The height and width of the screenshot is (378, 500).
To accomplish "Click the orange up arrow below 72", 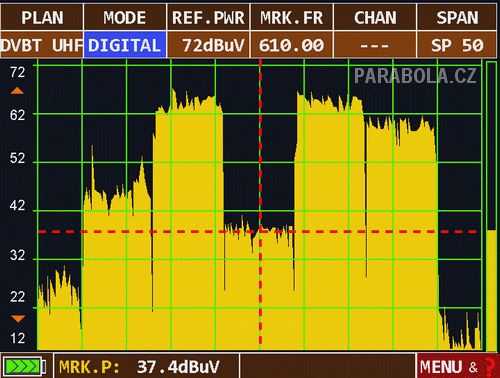I will point(17,91).
